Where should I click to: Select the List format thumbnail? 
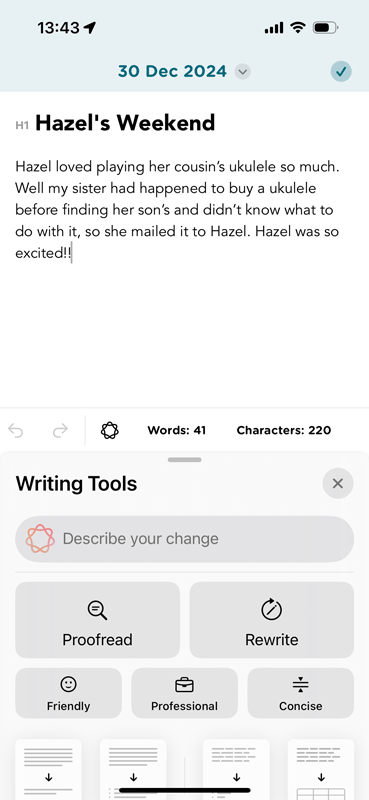point(236,769)
